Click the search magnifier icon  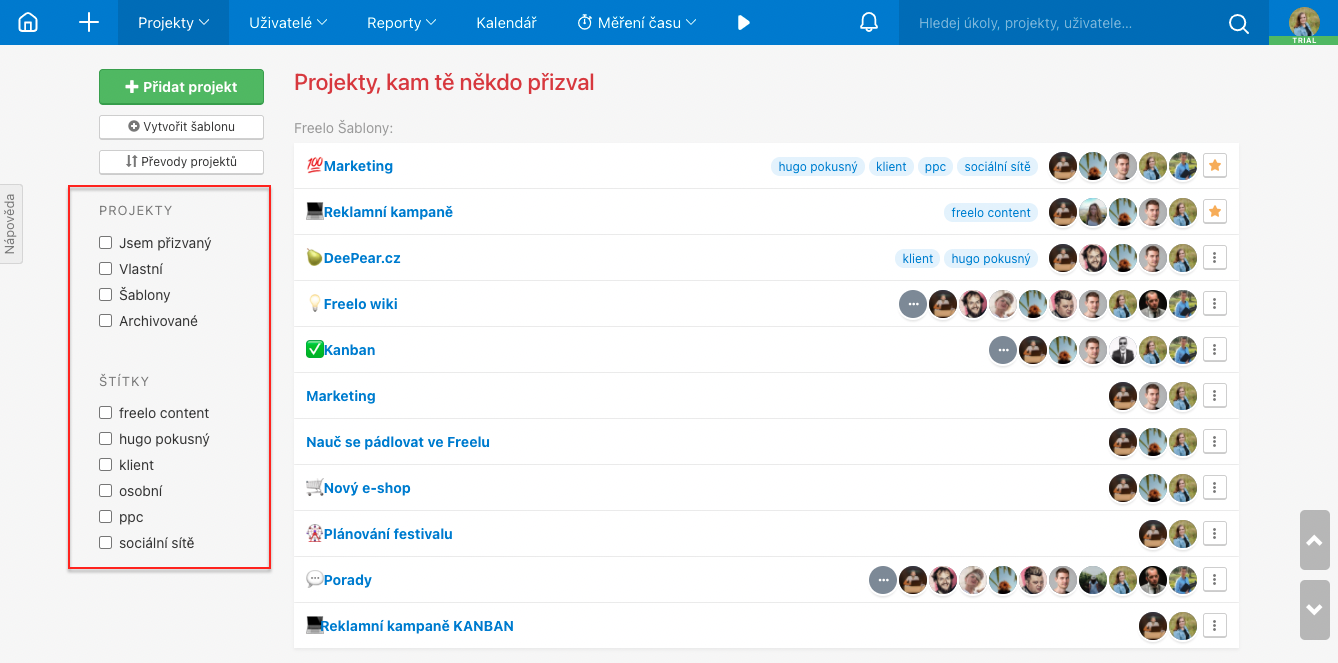click(x=1239, y=23)
